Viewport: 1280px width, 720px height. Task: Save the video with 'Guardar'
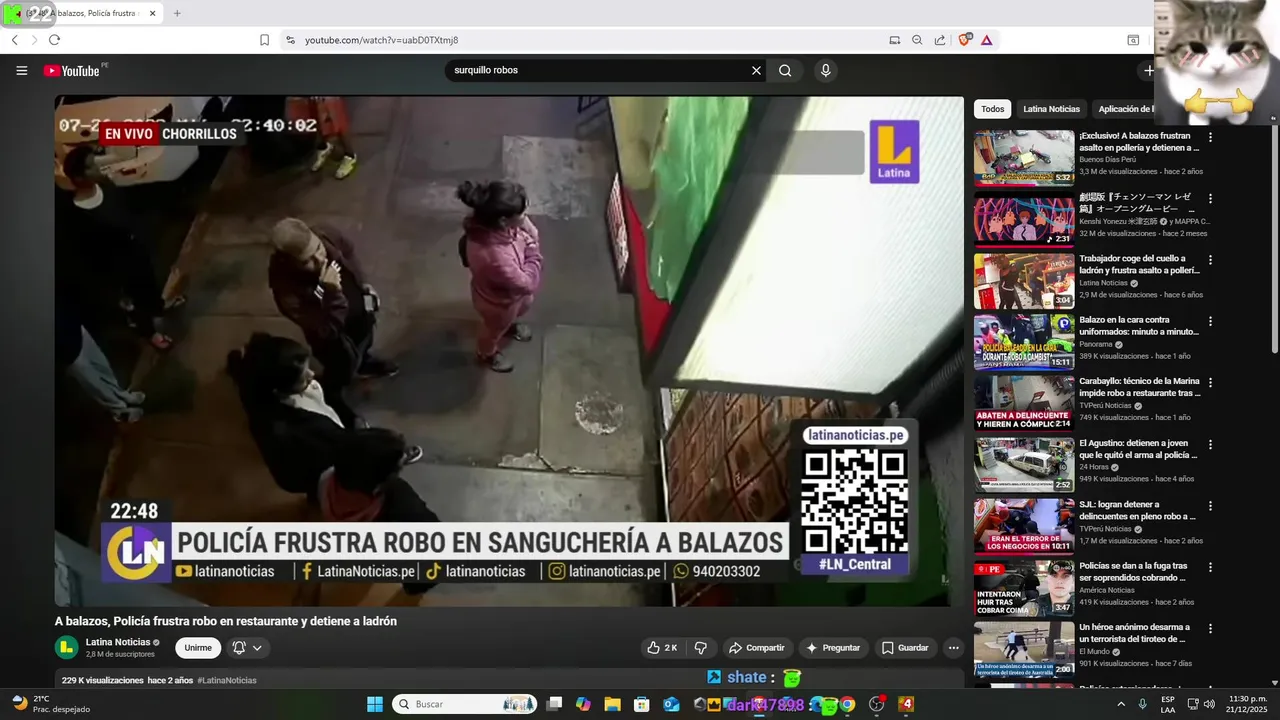[x=905, y=648]
